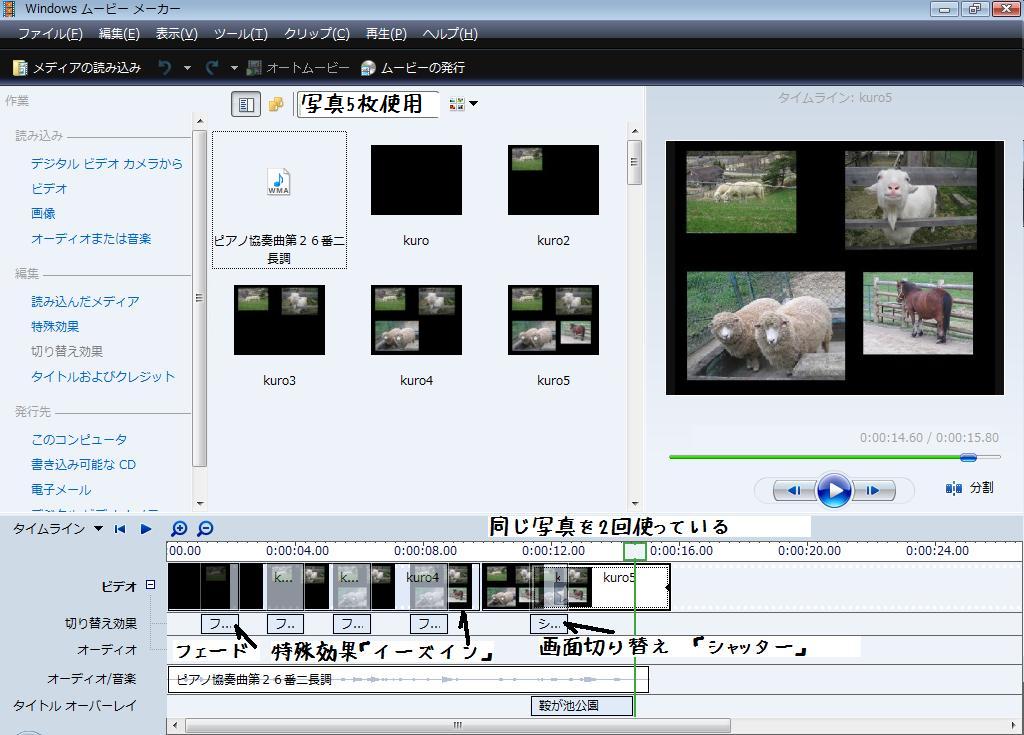Click ムービーの発行 publish icon
This screenshot has height=735, width=1024.
coord(368,67)
